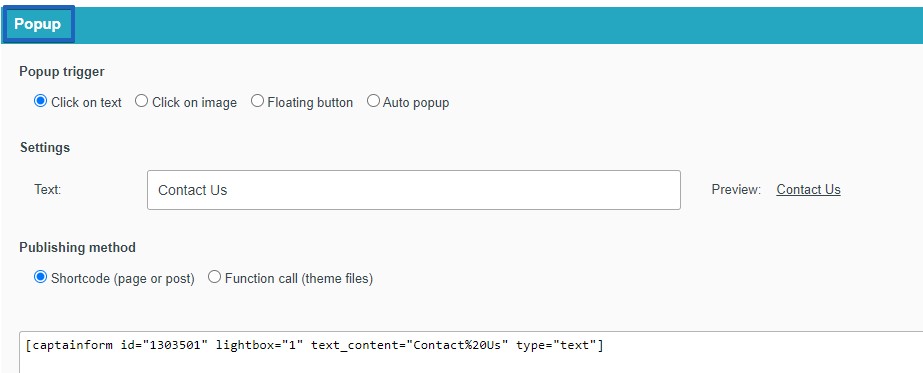Select Shortcode (page or post) method

(x=40, y=277)
